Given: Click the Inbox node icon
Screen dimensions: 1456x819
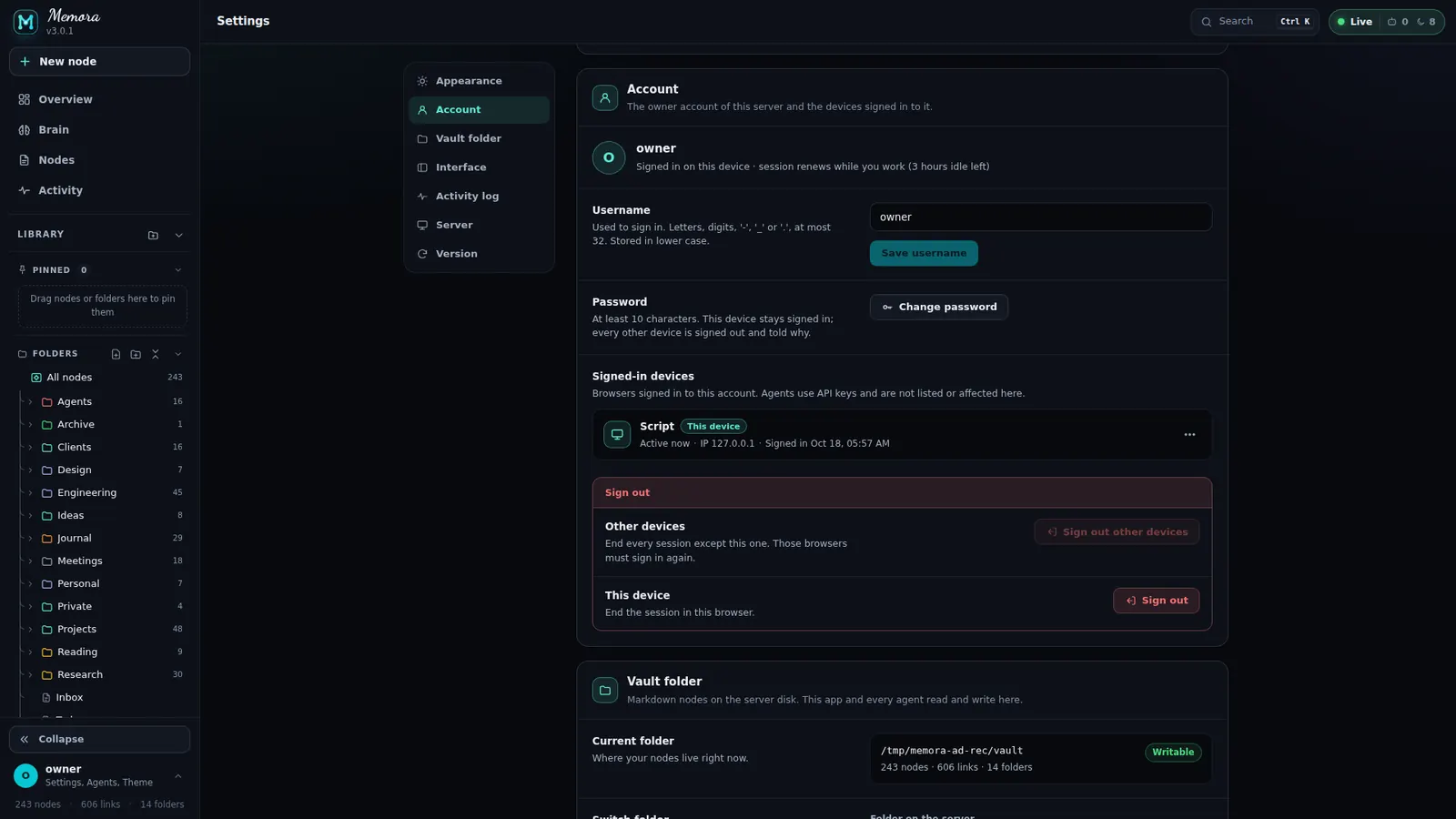Looking at the screenshot, I should coord(46,698).
